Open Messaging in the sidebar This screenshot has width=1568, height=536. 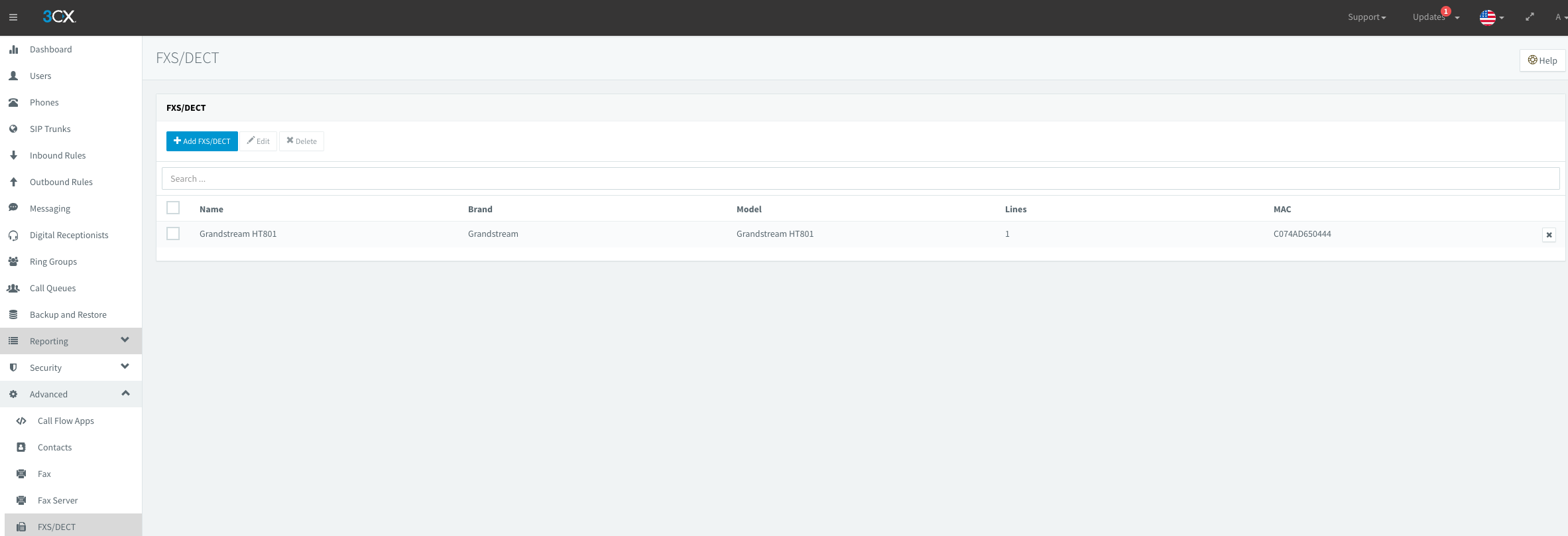click(50, 208)
